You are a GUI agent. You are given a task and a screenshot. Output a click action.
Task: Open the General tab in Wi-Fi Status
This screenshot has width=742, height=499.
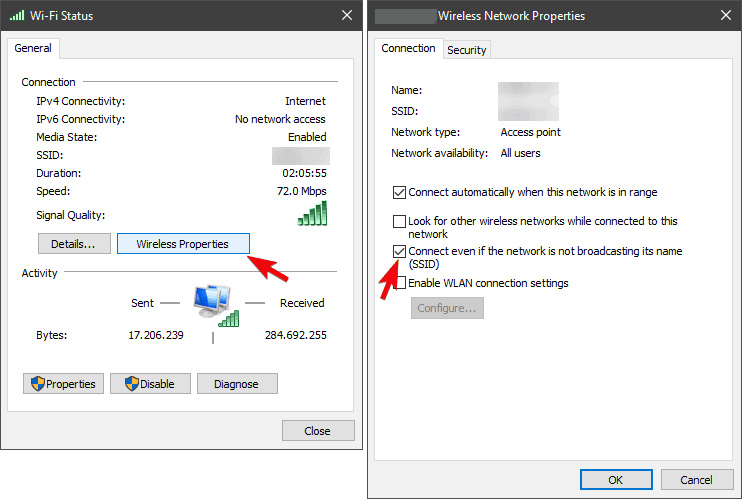coord(33,48)
